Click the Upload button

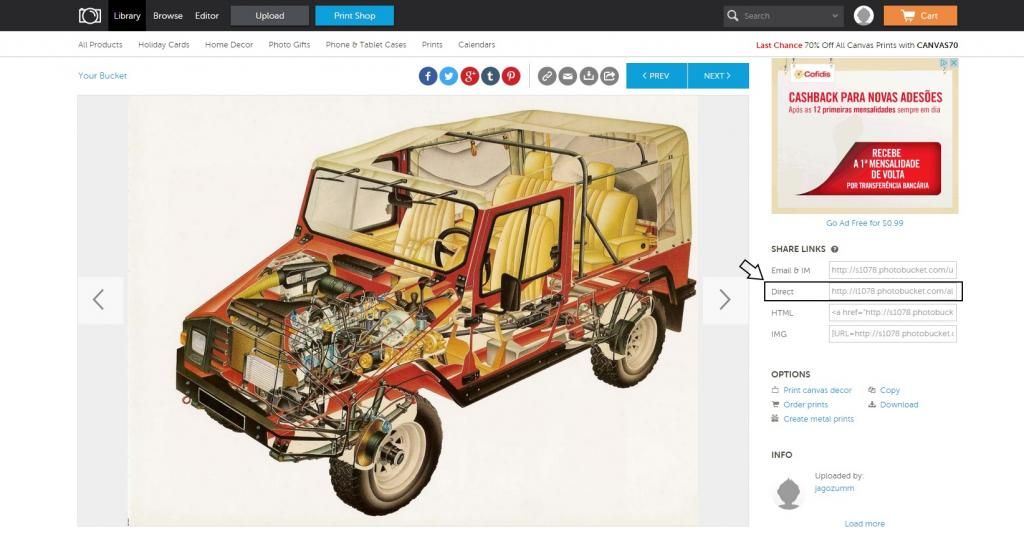[x=270, y=16]
